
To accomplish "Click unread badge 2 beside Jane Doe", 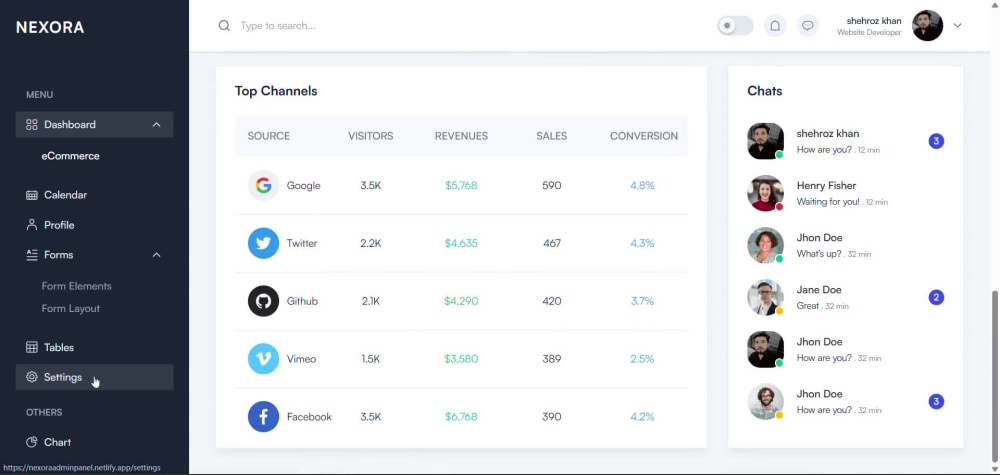I will (x=936, y=297).
